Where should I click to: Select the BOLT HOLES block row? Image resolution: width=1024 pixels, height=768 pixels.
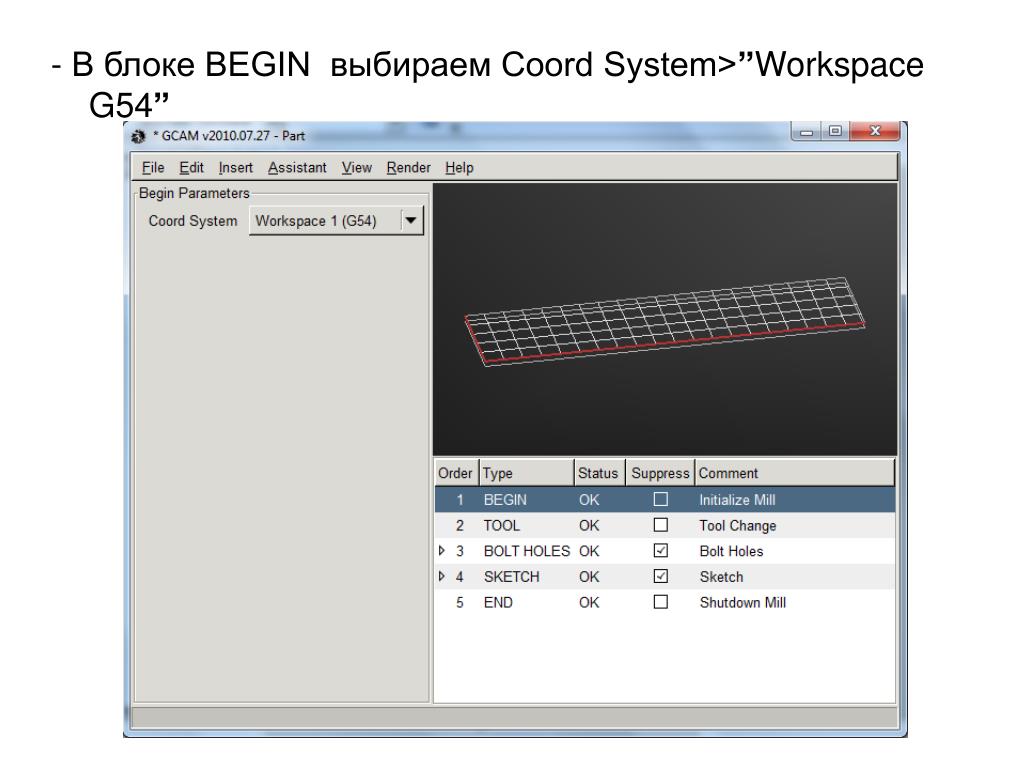(x=665, y=551)
